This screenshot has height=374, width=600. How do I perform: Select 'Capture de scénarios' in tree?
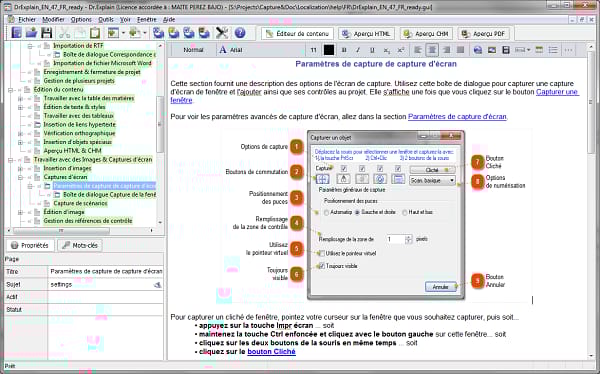(x=80, y=203)
